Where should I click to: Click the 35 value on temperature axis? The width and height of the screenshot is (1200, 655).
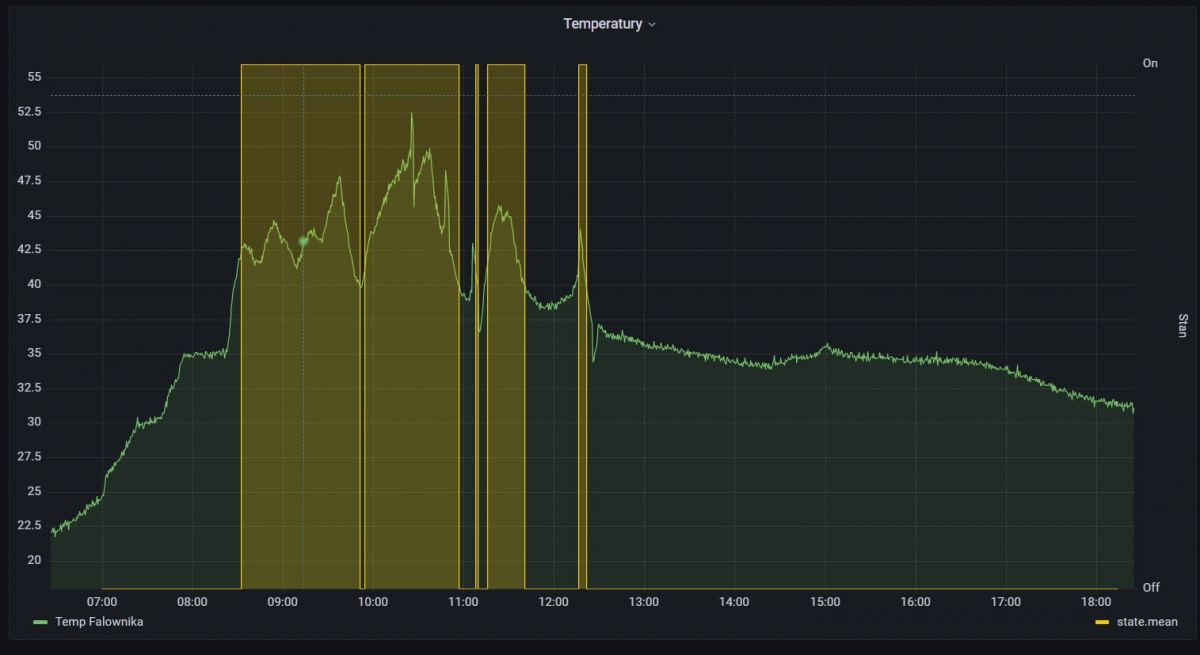tap(34, 353)
